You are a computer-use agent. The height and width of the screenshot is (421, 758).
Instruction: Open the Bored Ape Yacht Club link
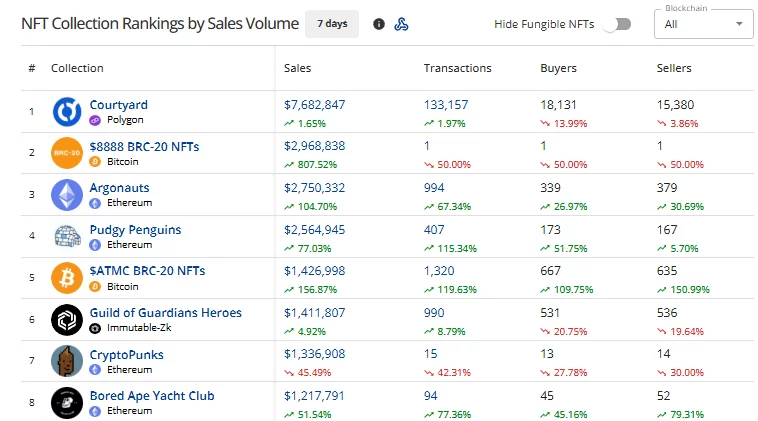(152, 396)
